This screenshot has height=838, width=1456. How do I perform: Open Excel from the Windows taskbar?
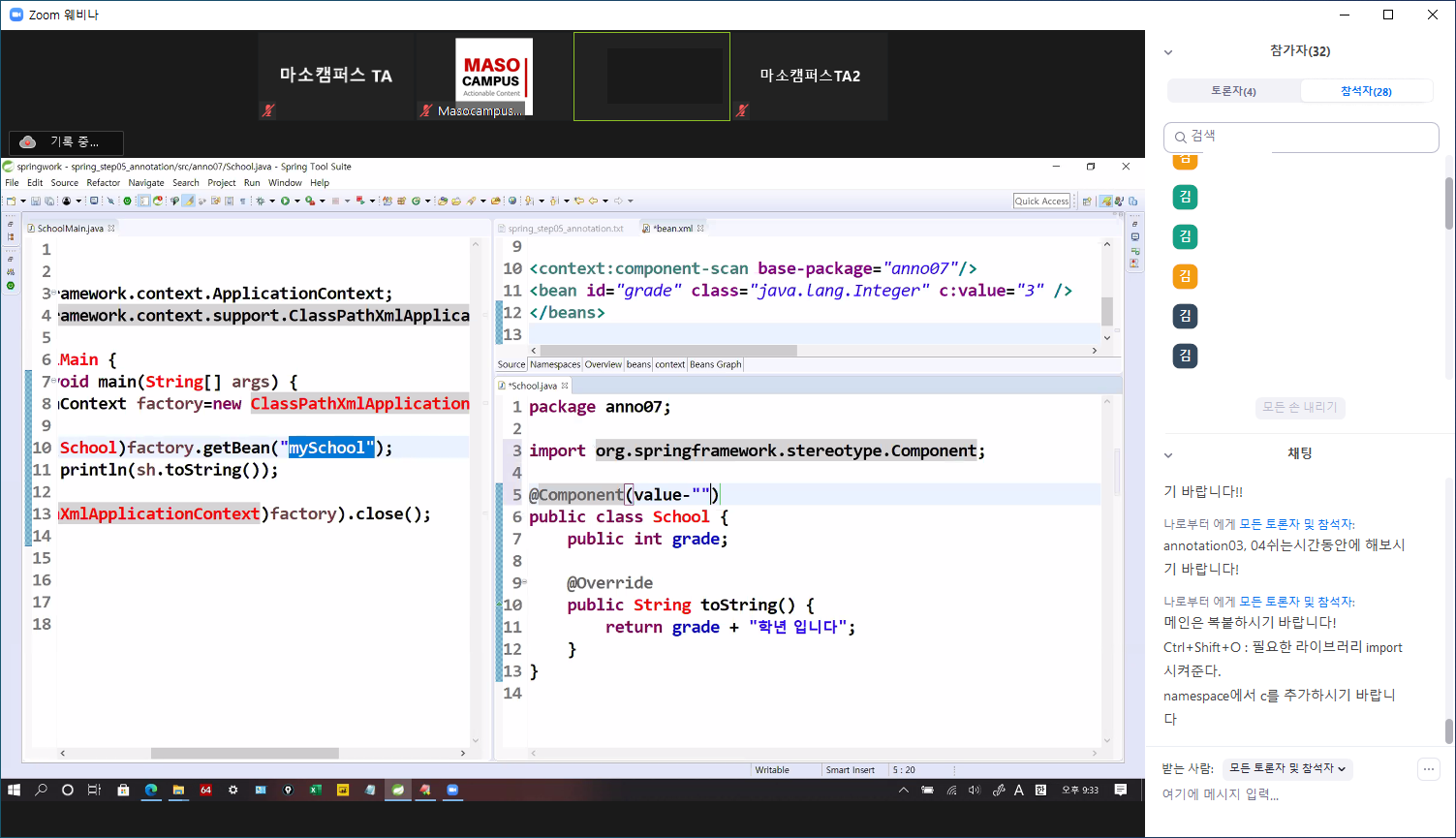coord(315,791)
